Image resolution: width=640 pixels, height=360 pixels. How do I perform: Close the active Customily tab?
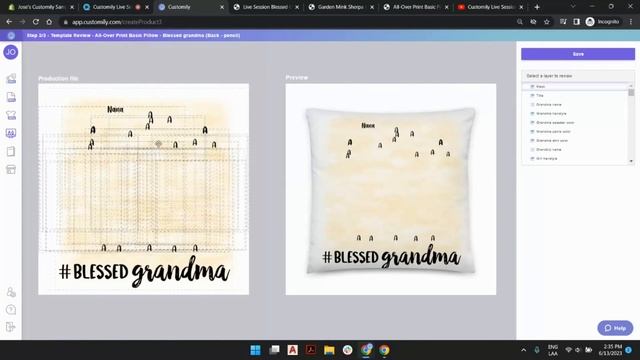222,7
